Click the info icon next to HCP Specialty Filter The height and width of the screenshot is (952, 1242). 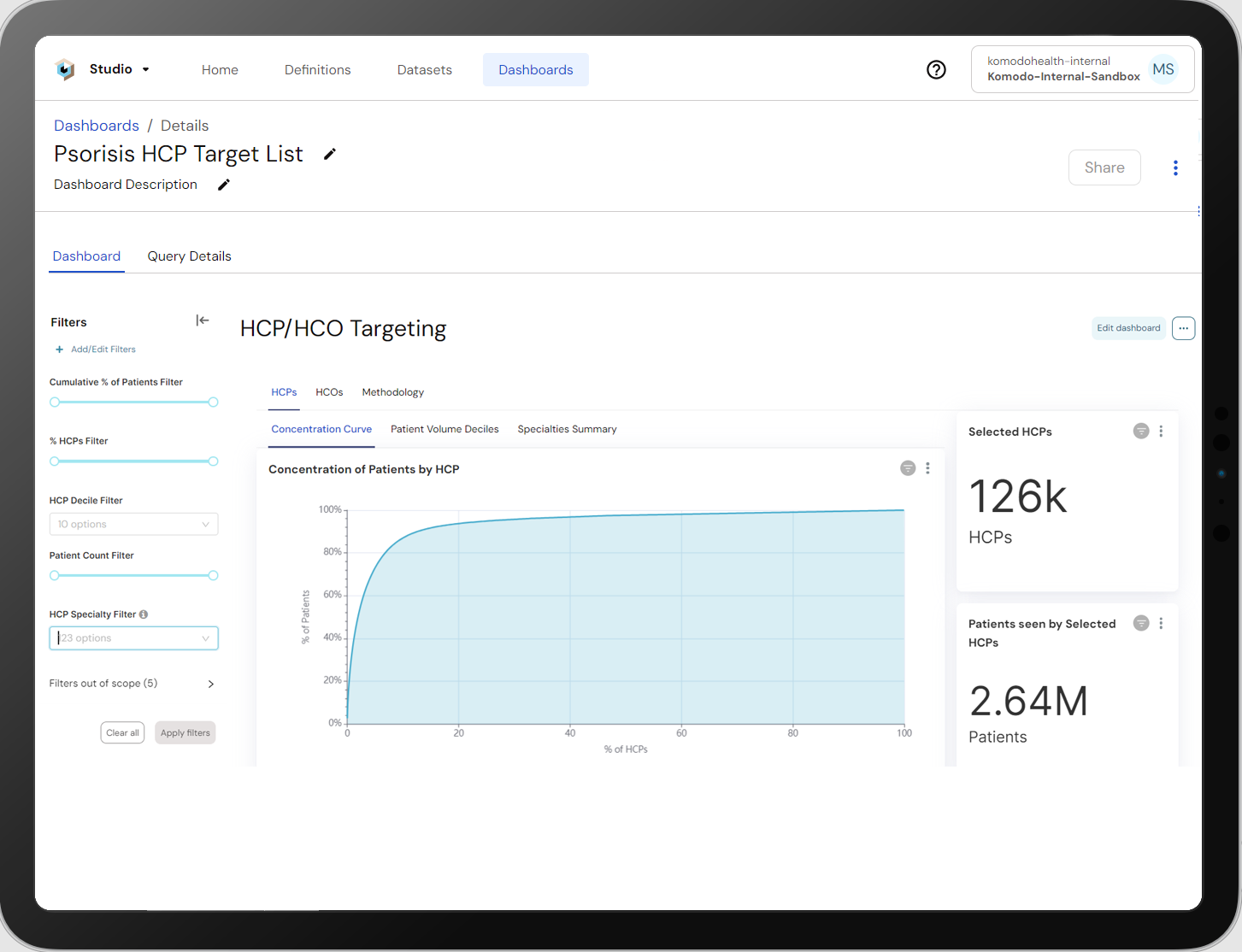141,613
